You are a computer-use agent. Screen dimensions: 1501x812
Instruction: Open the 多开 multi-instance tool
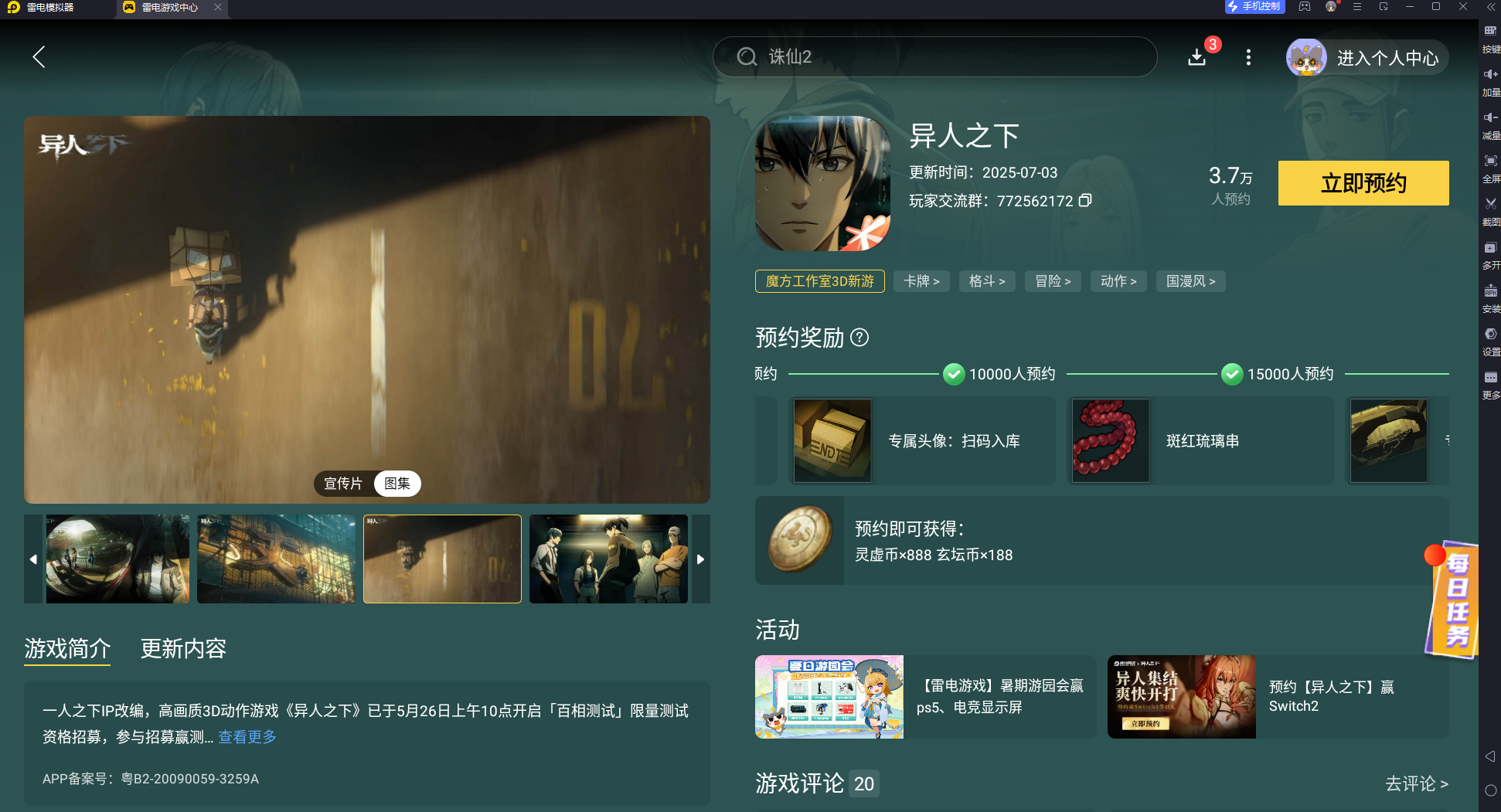click(1491, 253)
